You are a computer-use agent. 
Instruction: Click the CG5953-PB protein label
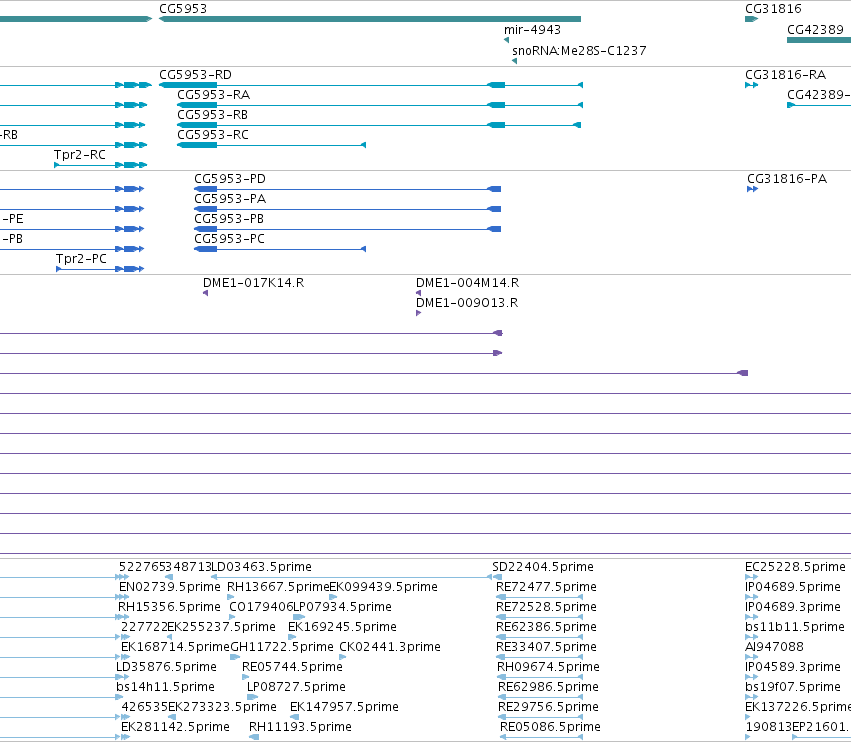229,219
